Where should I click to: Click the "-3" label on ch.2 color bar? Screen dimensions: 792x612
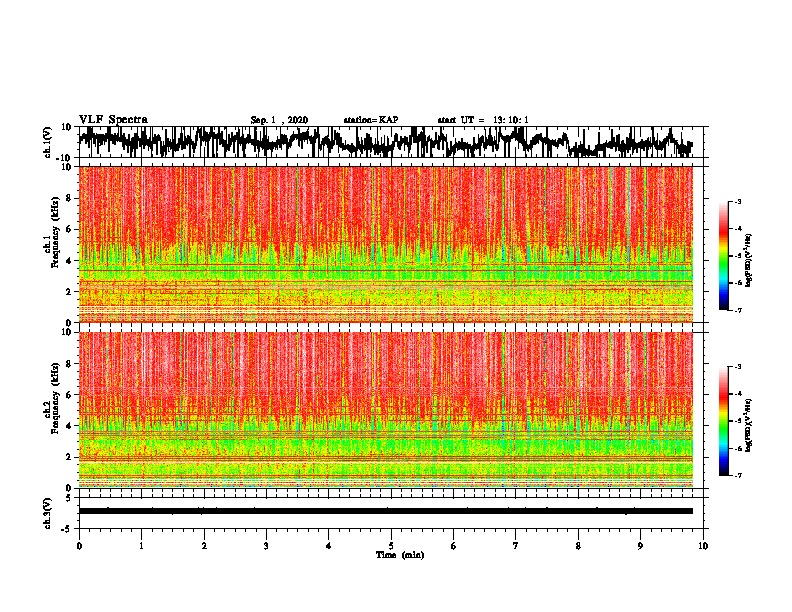tap(737, 367)
